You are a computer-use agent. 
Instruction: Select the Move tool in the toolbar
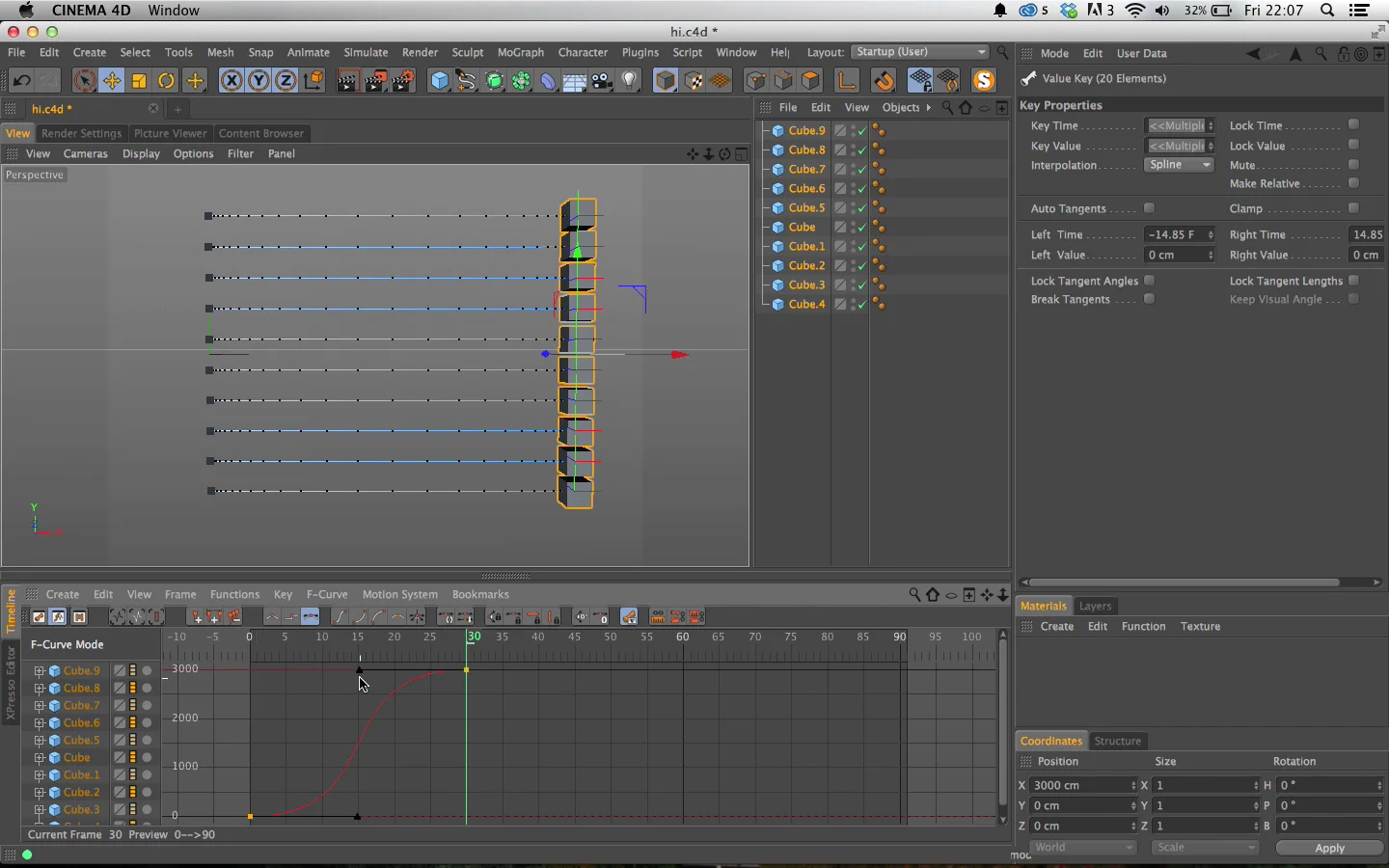[112, 81]
